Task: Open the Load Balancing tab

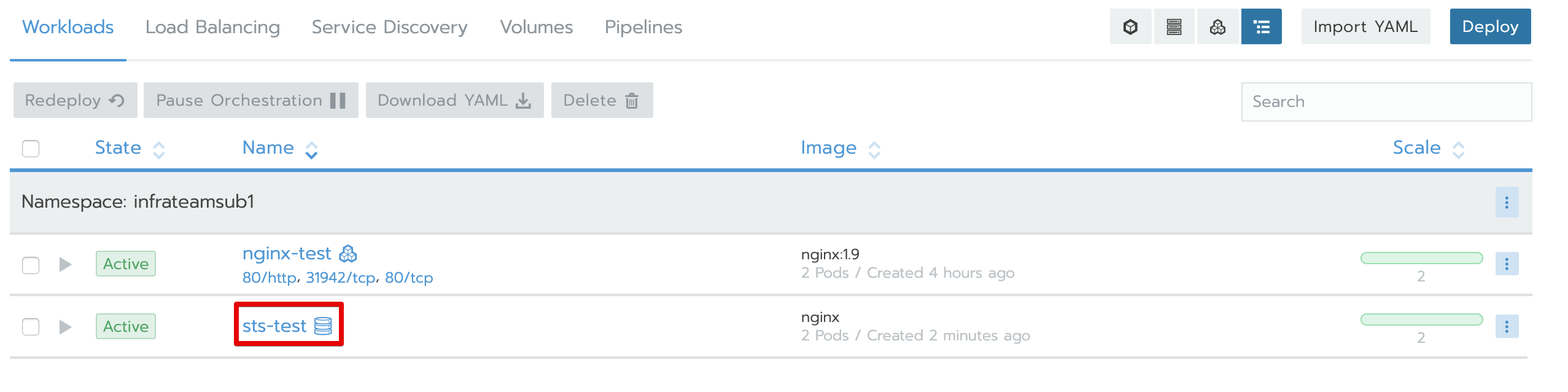Action: (212, 27)
